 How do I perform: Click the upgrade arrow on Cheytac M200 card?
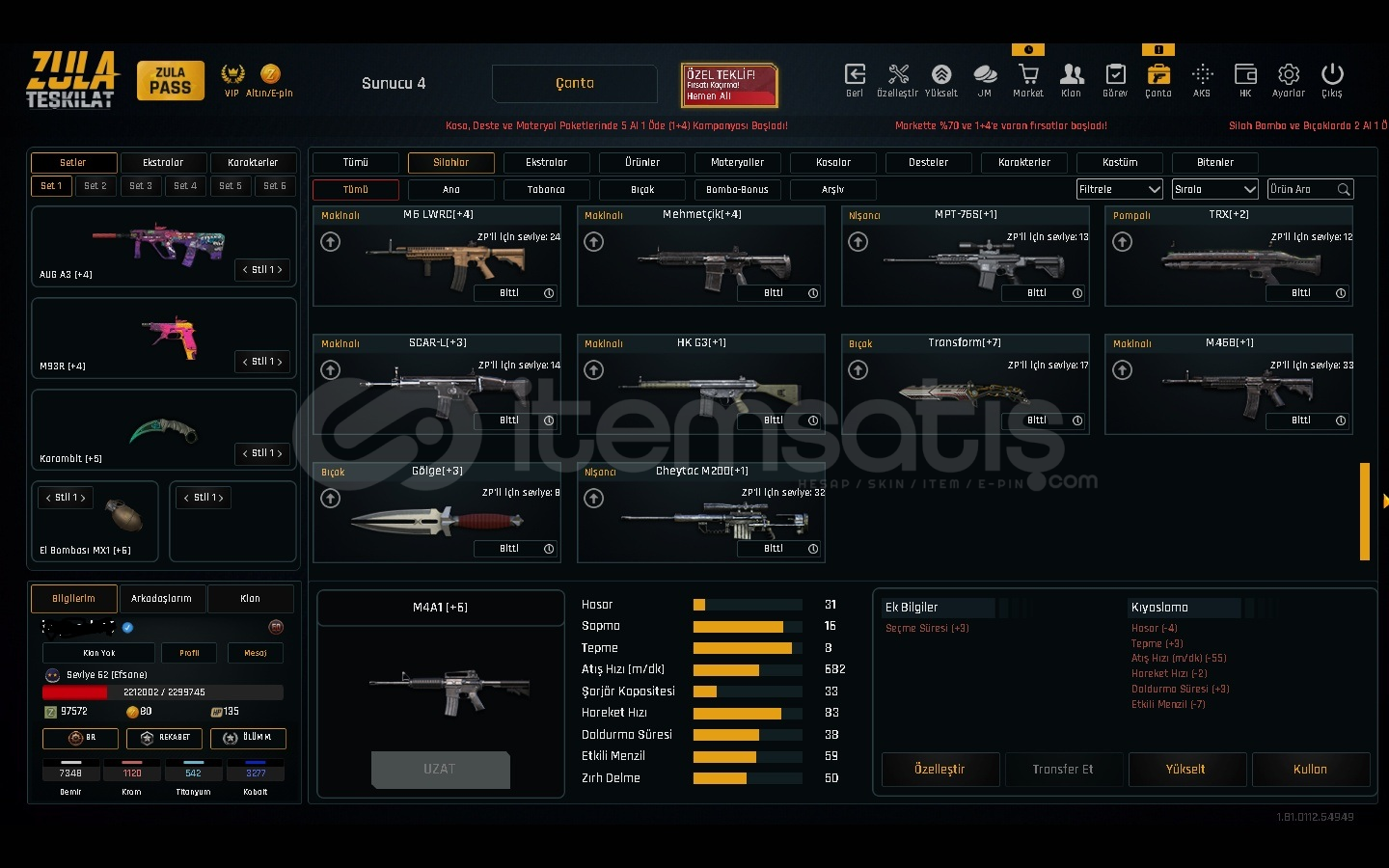click(x=594, y=499)
